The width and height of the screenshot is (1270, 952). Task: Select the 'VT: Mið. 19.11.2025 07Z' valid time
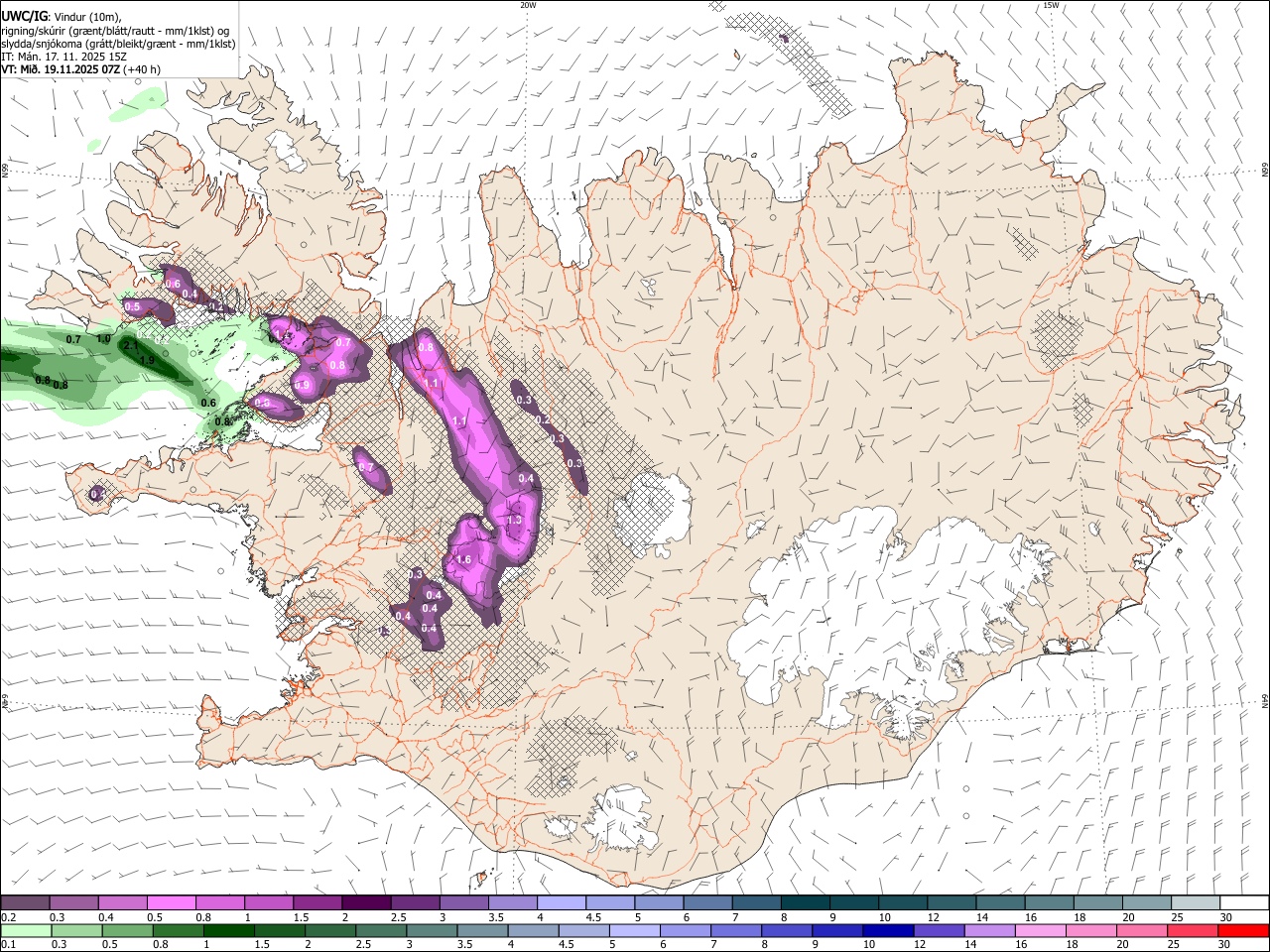[x=60, y=69]
